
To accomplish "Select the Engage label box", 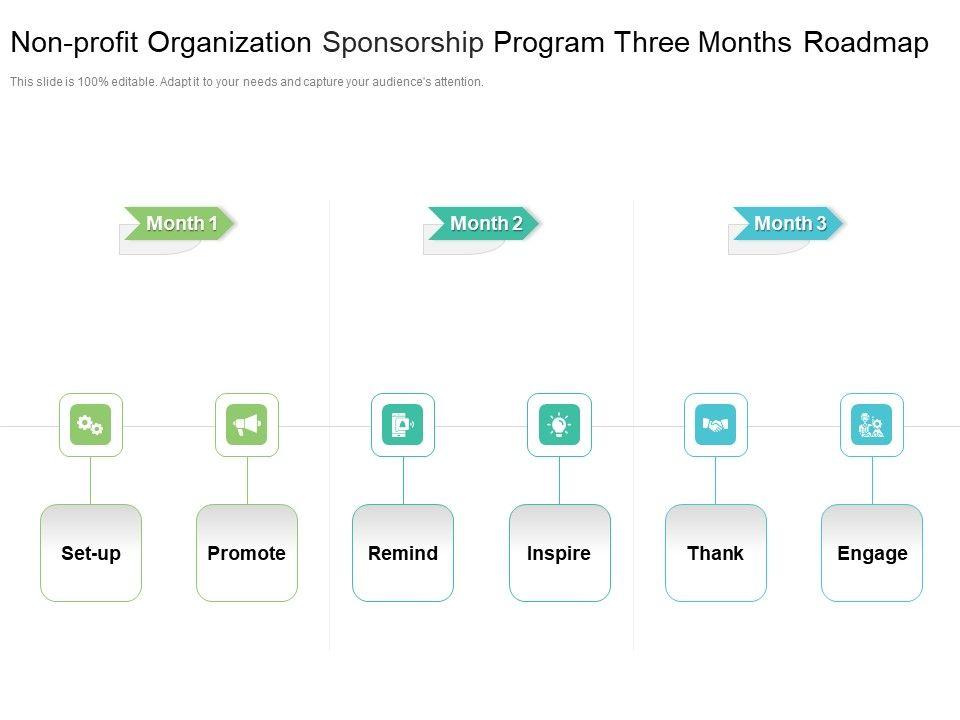I will pyautogui.click(x=872, y=553).
